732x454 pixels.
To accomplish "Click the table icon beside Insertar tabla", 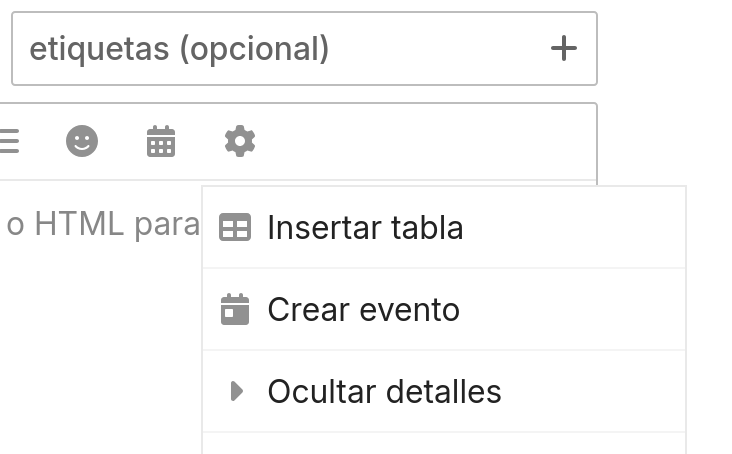I will coord(235,227).
